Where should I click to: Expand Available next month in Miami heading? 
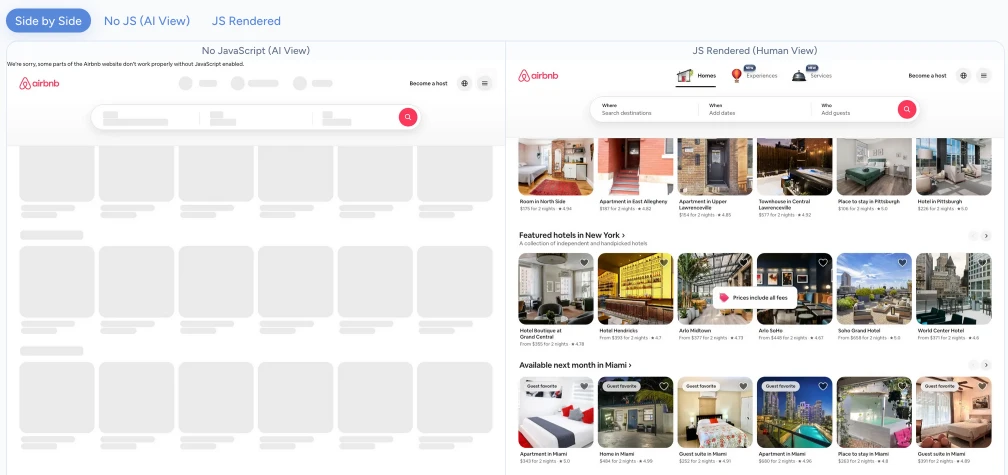pos(575,365)
